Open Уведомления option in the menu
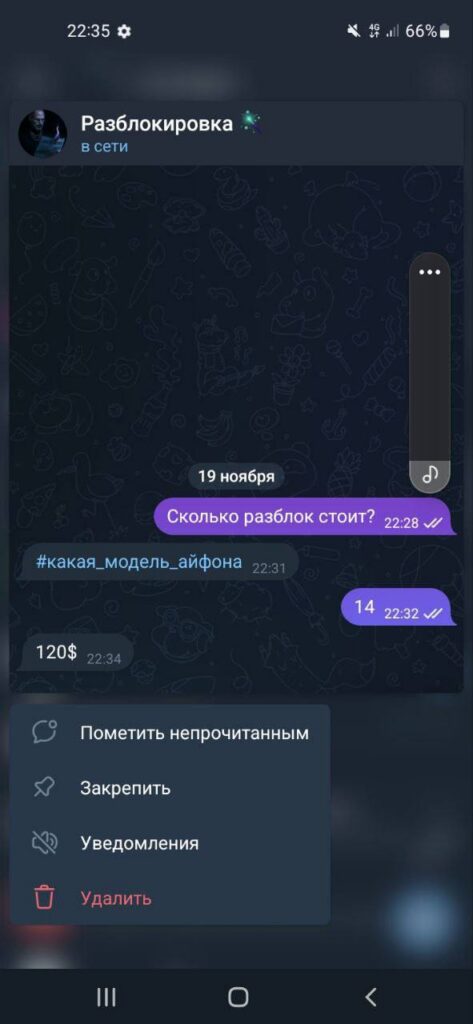 [x=170, y=842]
